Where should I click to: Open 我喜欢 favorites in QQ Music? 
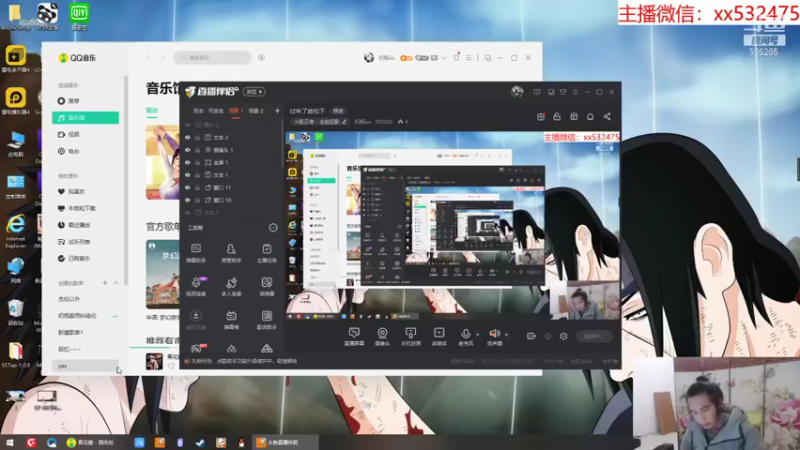point(85,192)
